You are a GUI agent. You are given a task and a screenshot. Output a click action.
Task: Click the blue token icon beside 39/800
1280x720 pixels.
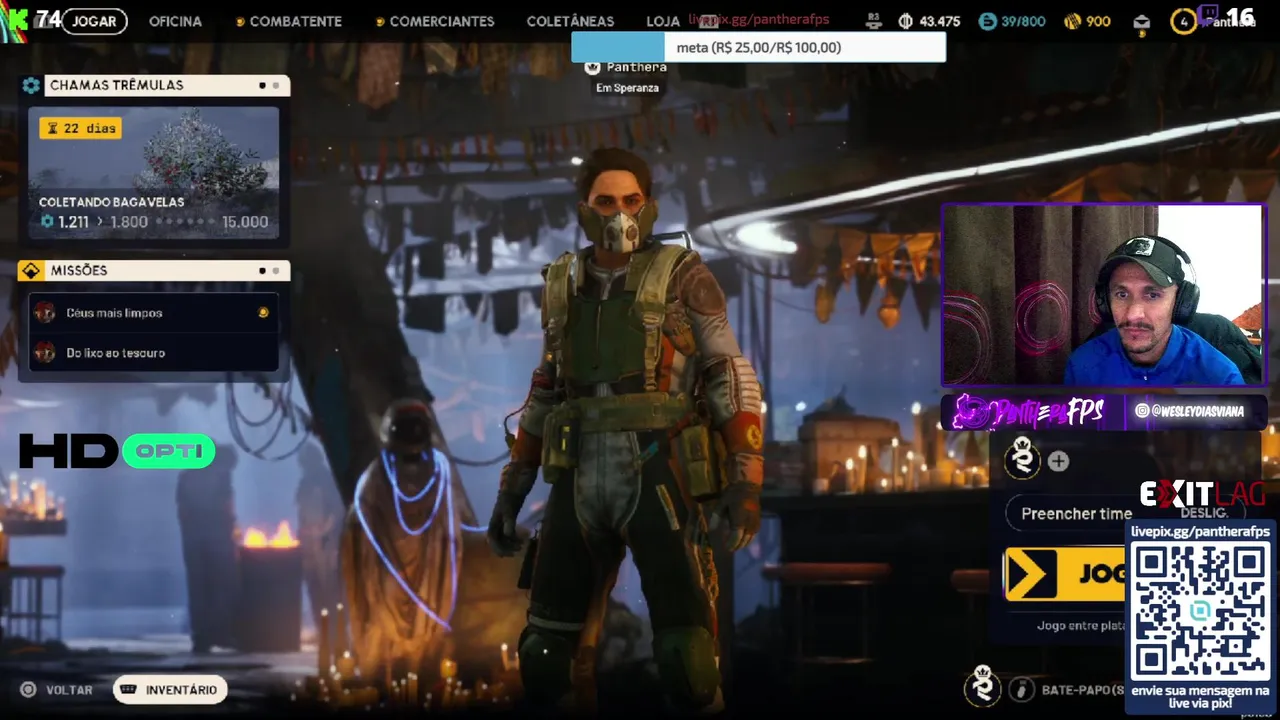(x=987, y=21)
